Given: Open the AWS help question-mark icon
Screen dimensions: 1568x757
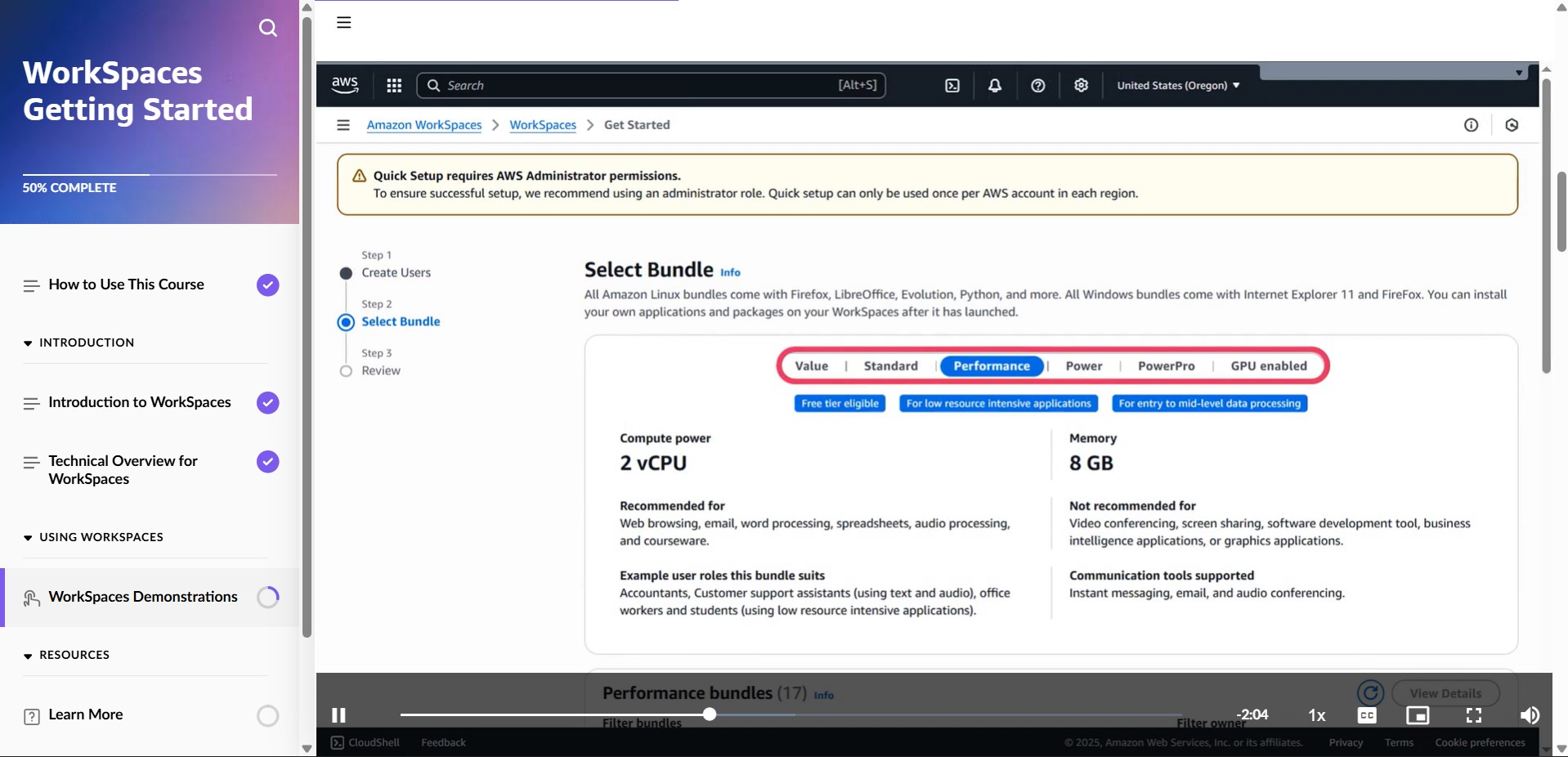Looking at the screenshot, I should [1037, 85].
